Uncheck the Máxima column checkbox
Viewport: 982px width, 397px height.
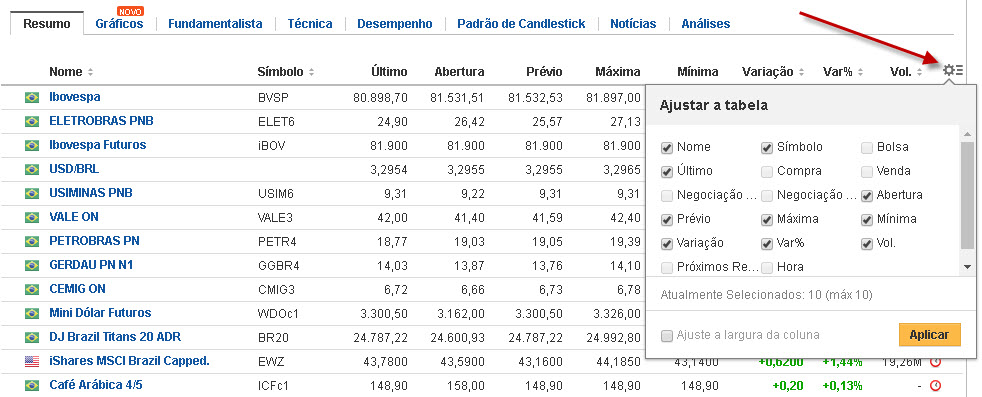click(767, 220)
